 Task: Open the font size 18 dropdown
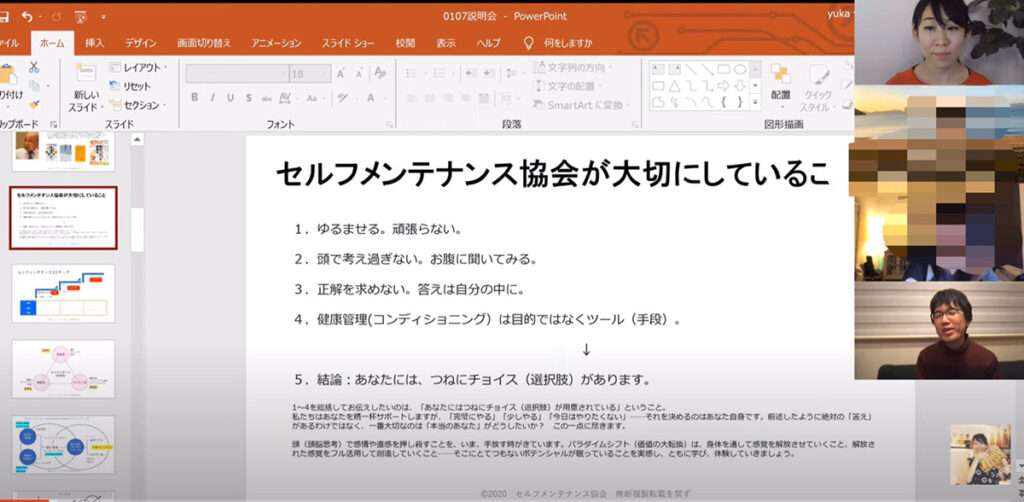310,74
